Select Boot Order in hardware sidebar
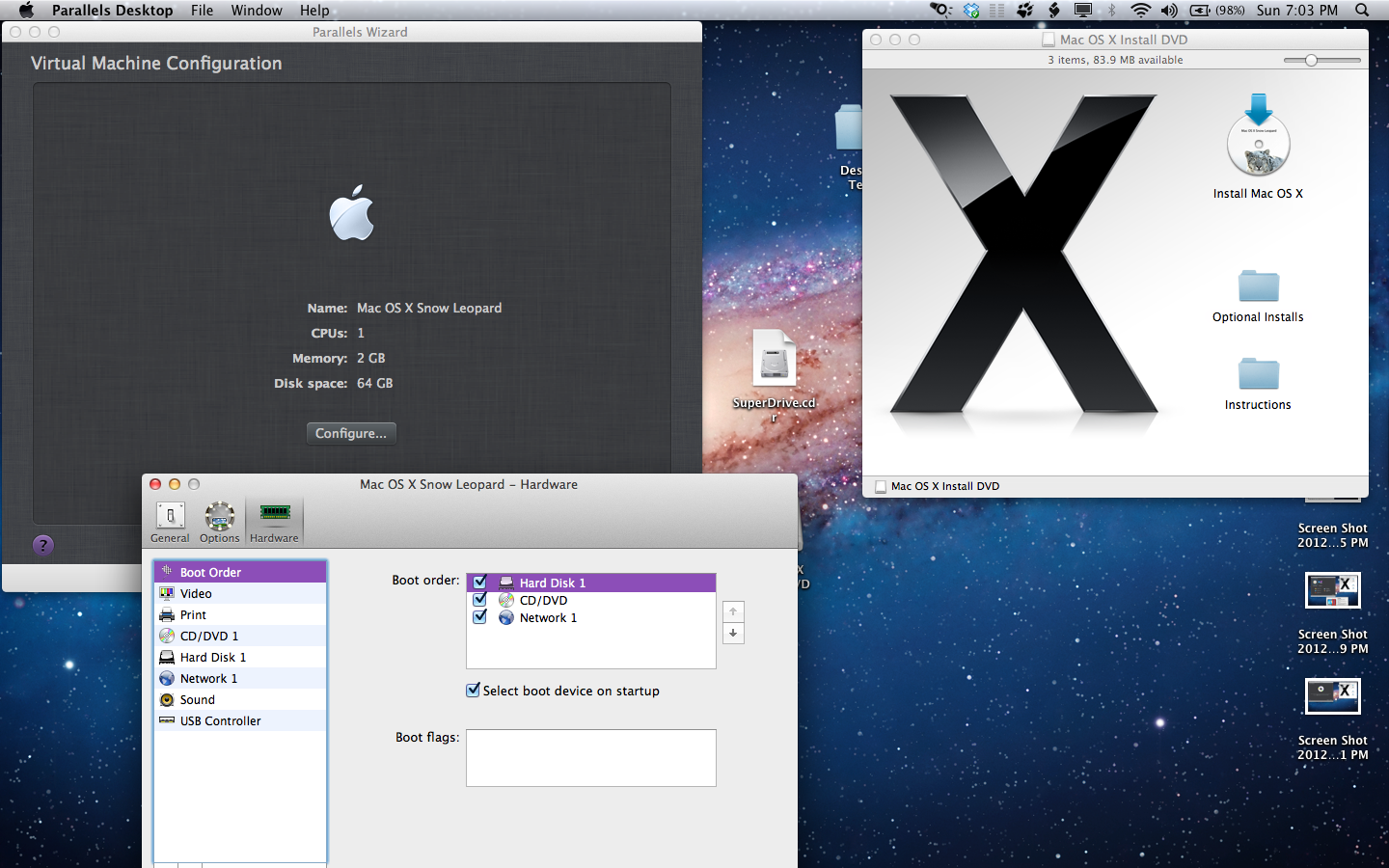Screen dimensions: 1389x868 240,572
